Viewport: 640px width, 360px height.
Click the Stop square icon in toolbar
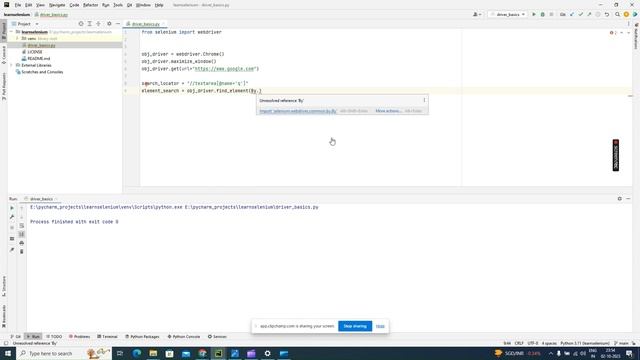551,14
